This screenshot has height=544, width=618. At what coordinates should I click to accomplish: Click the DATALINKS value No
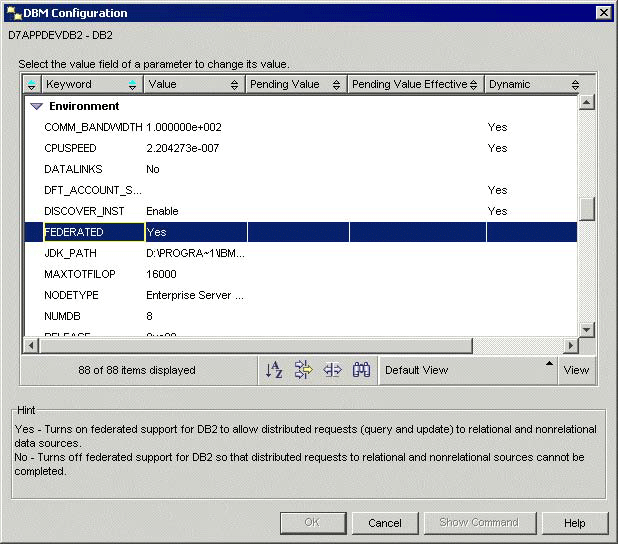coord(153,169)
